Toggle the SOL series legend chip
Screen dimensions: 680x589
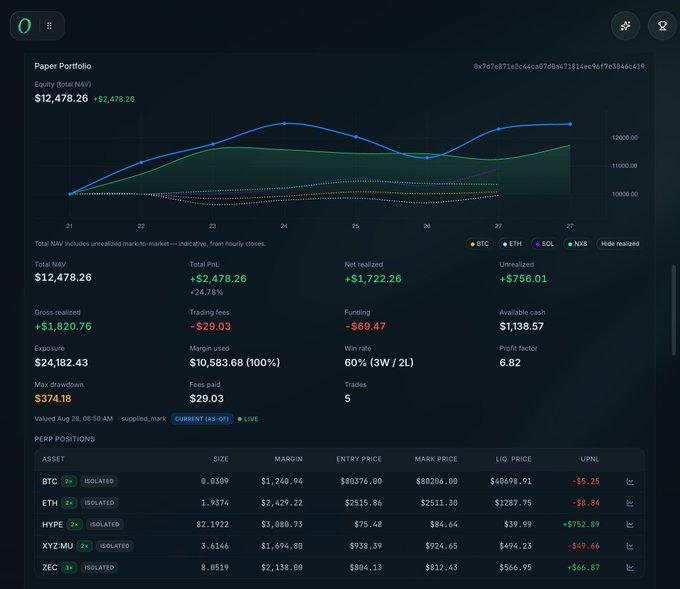pyautogui.click(x=545, y=244)
